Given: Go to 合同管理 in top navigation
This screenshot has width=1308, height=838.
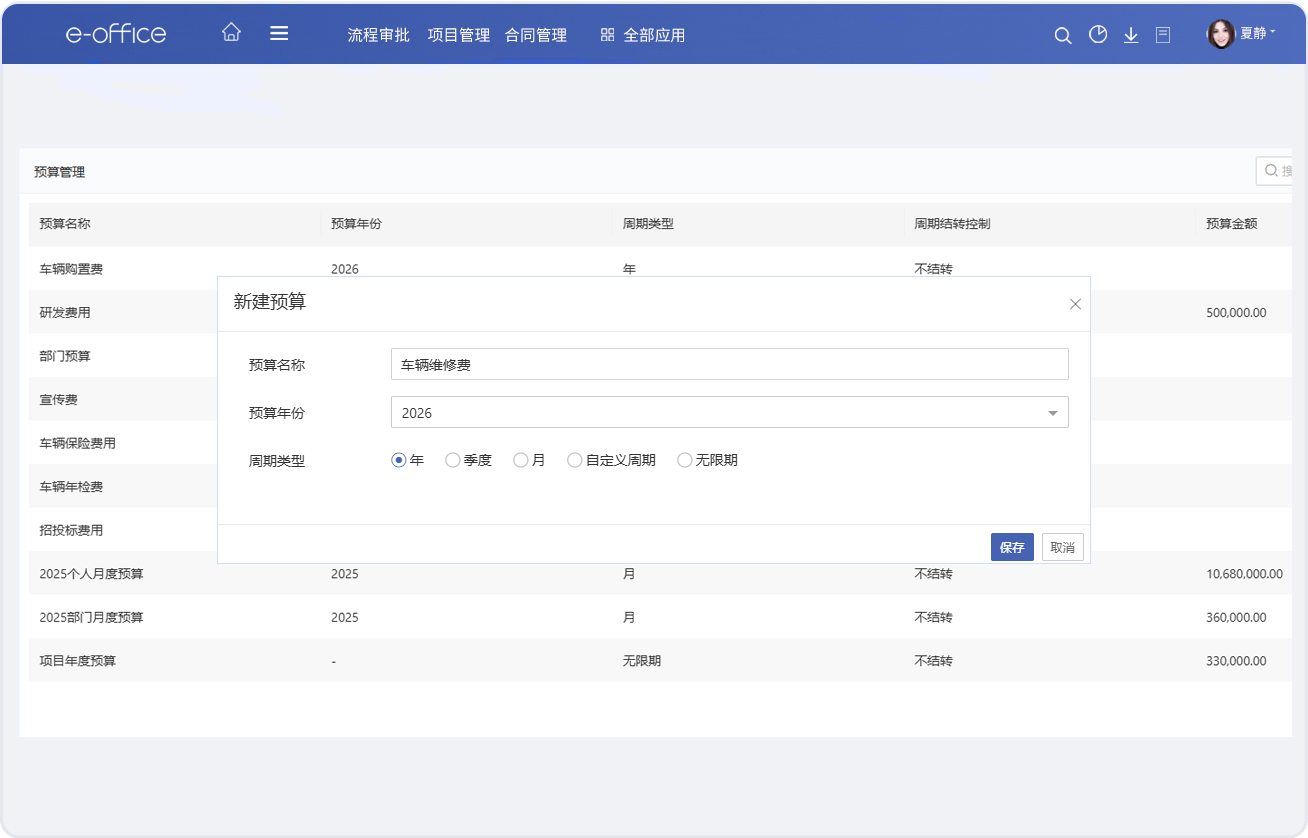Looking at the screenshot, I should [x=536, y=35].
